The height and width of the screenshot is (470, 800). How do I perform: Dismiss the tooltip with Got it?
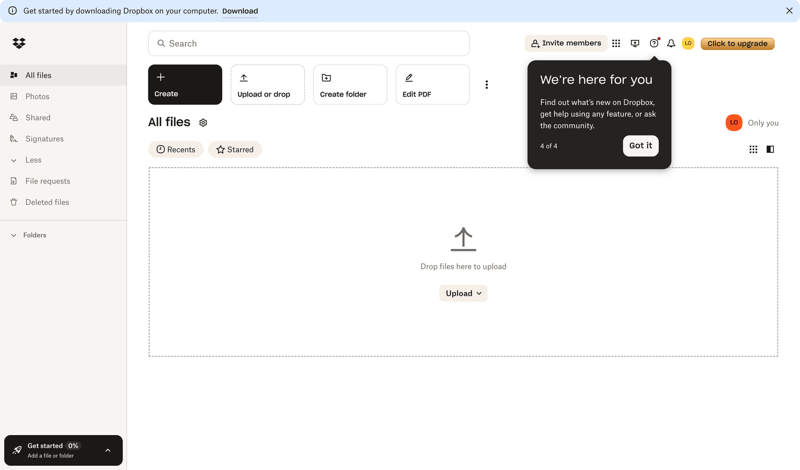640,145
